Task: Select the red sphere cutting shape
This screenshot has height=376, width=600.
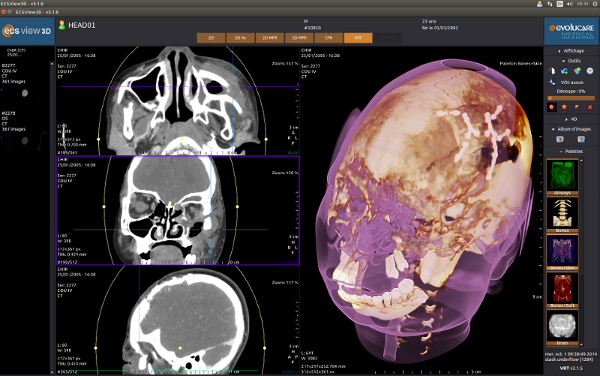Action: 552,107
